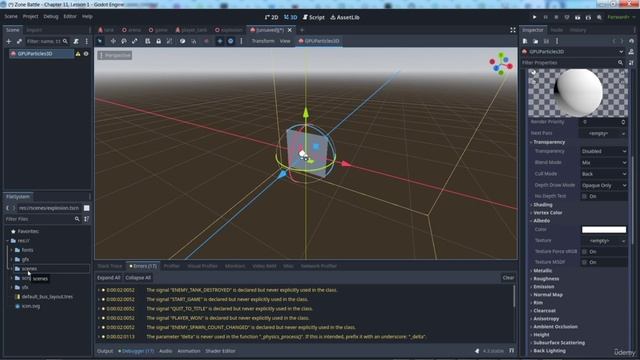The image size is (640, 360).
Task: Click the FileSystem sort files icon
Action: 87,219
